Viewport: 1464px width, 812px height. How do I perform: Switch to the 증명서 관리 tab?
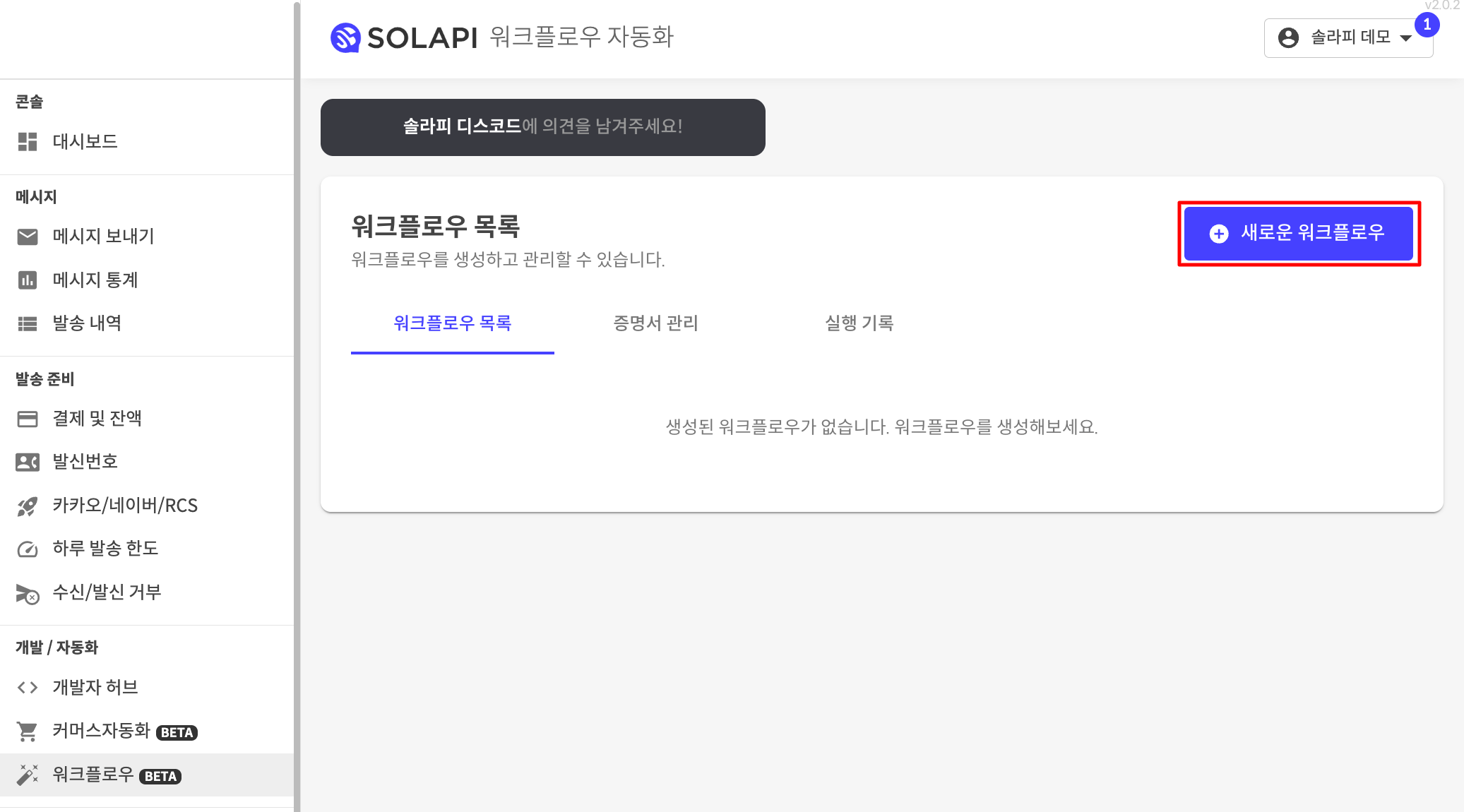point(655,323)
